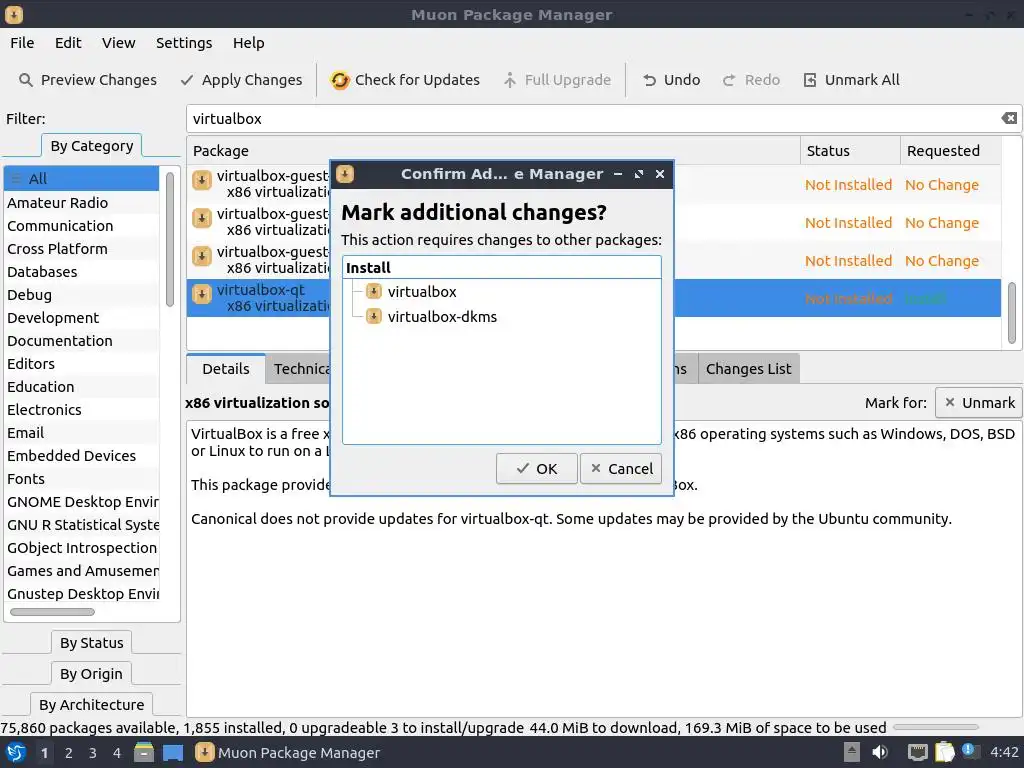Confirm additional changes with OK

pos(537,469)
